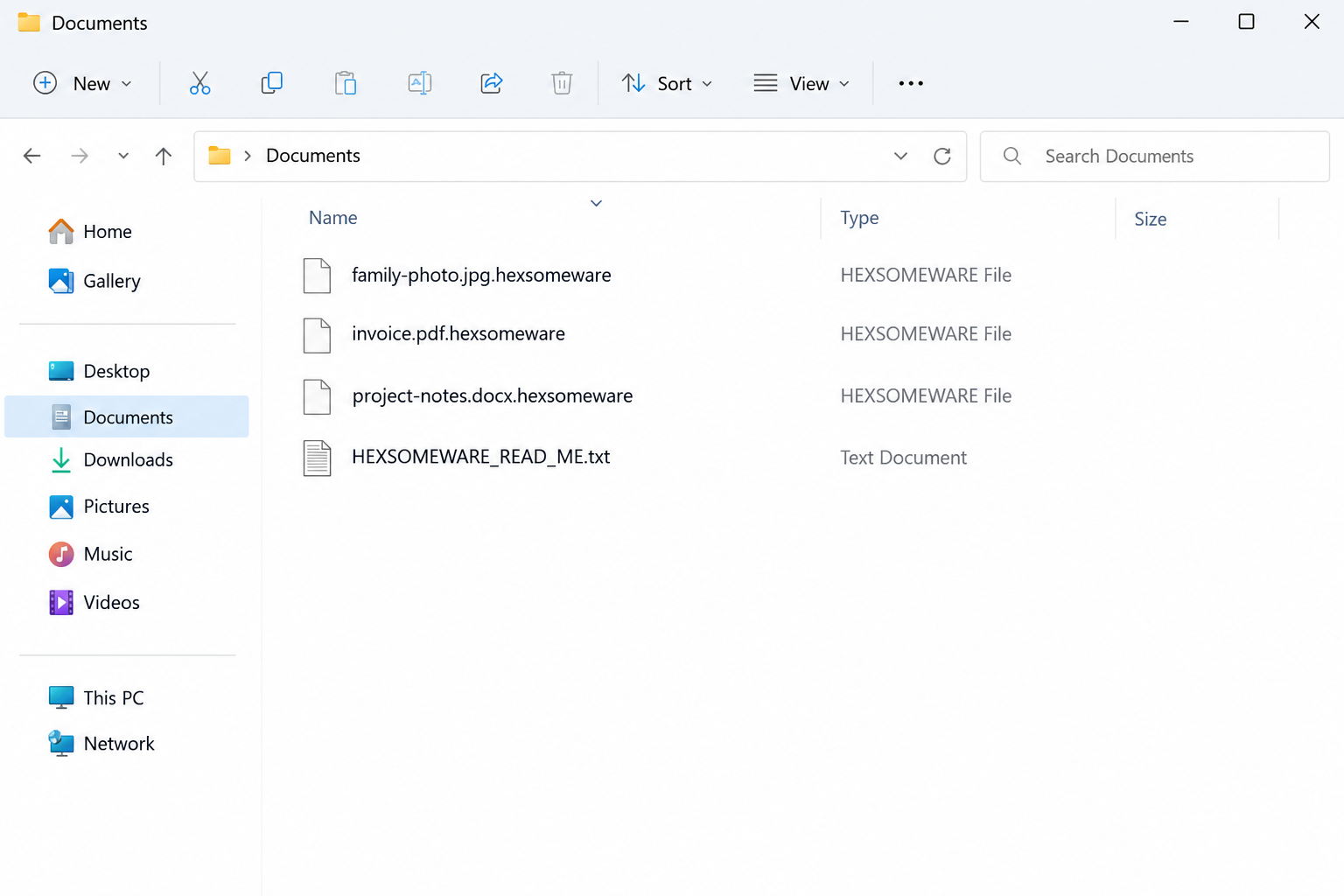Click Documents breadcrumb in address bar
Viewport: 1344px width, 896px height.
(313, 156)
